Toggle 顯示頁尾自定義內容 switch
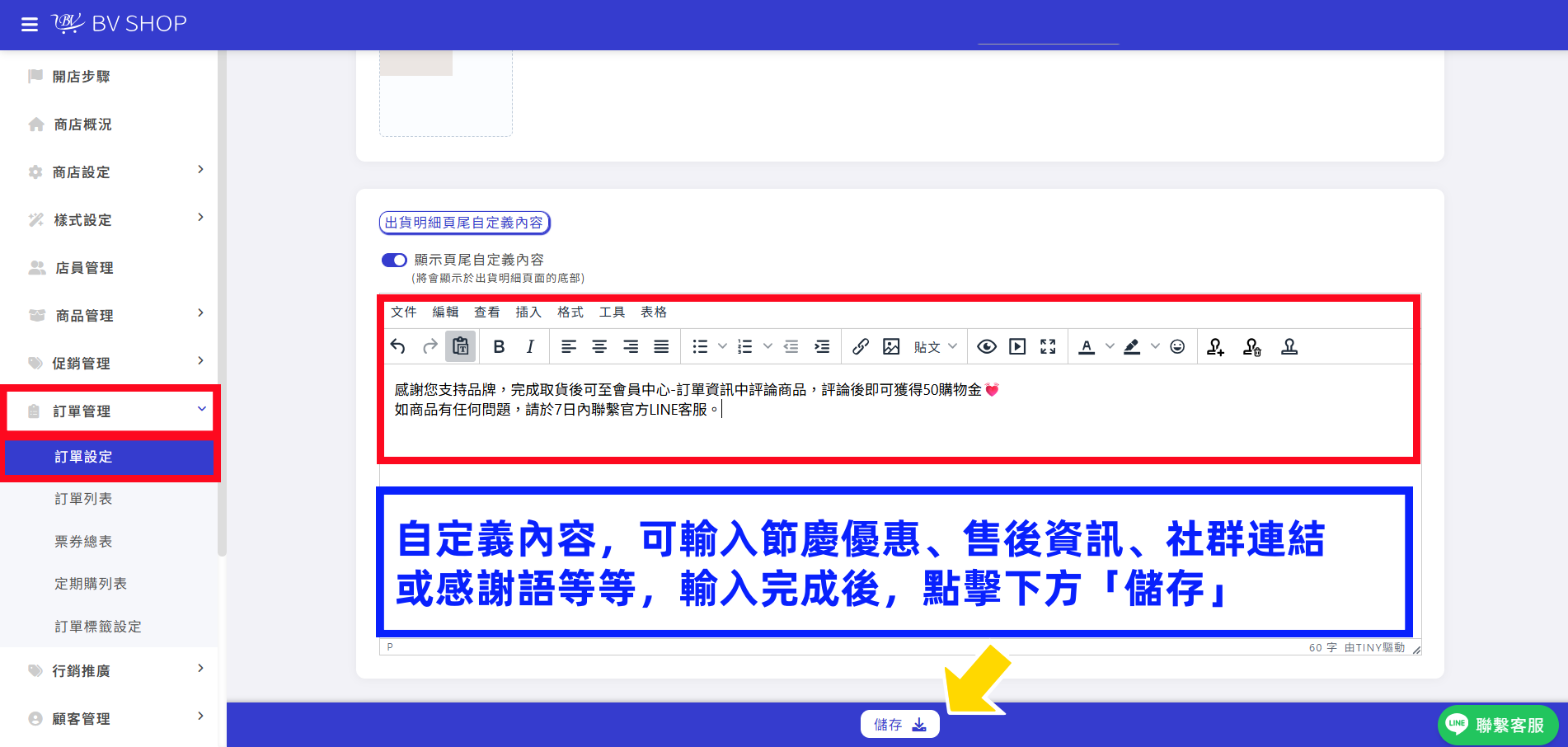1568x747 pixels. point(394,260)
